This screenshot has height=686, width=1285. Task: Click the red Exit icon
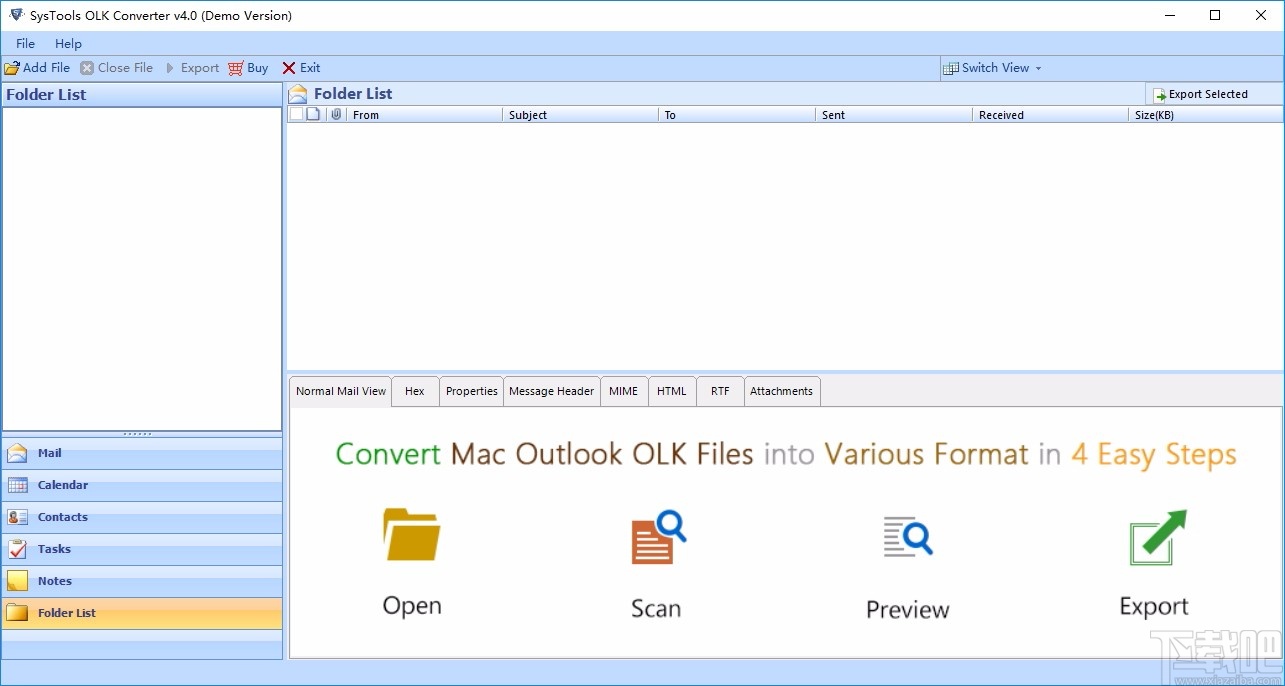(x=289, y=67)
